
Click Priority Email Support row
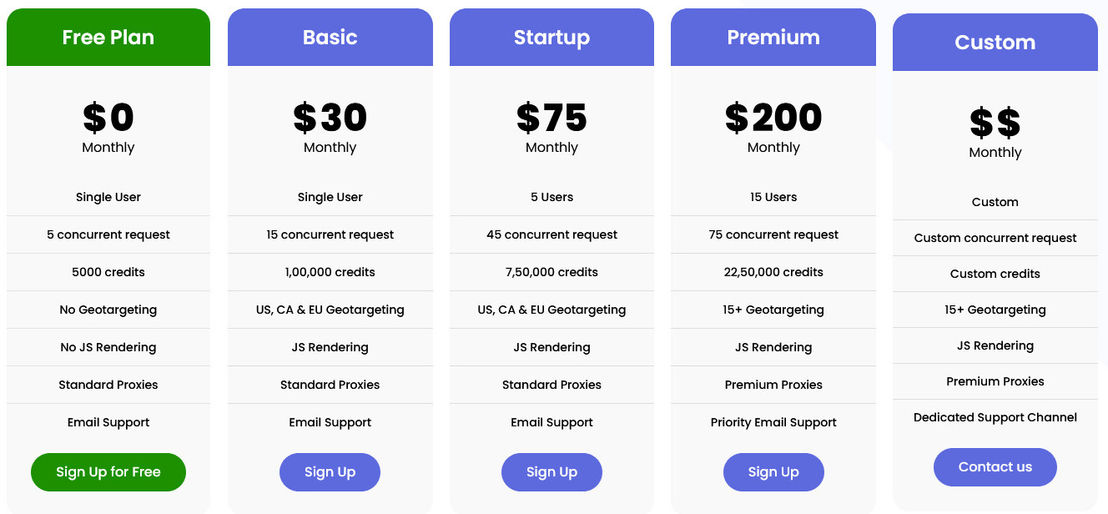tap(774, 422)
